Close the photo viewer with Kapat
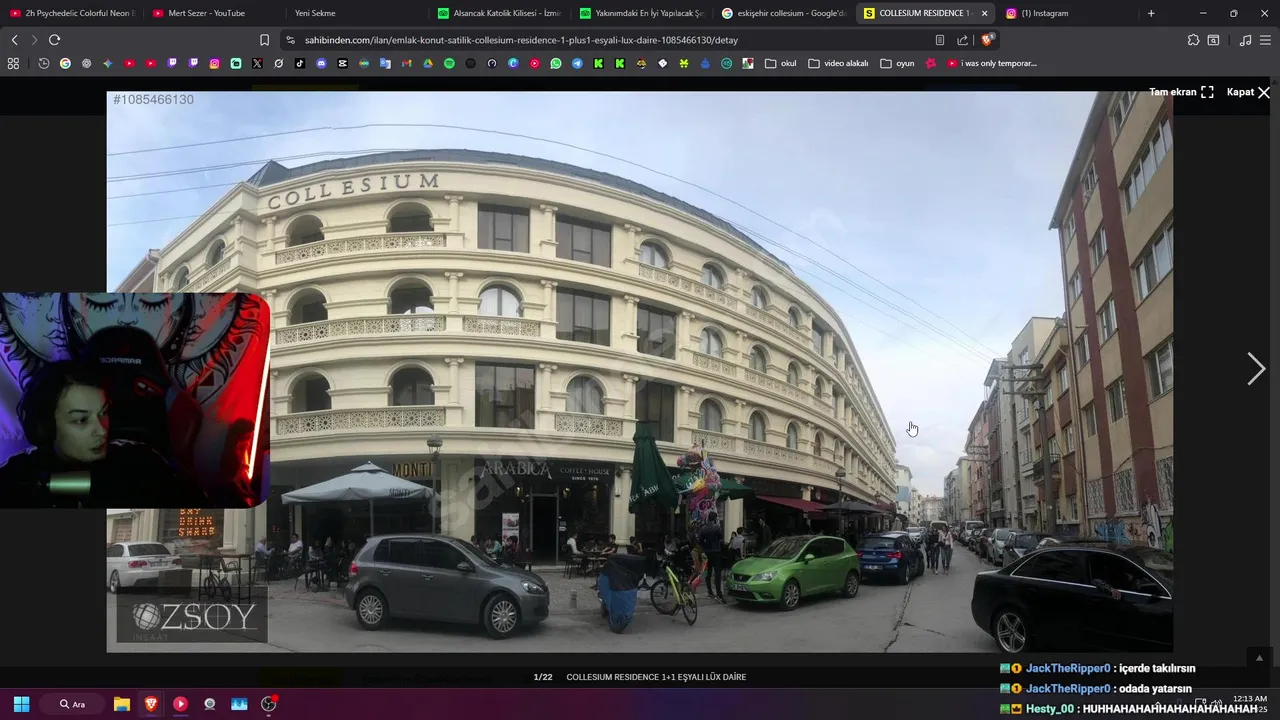The image size is (1280, 720). [x=1248, y=92]
